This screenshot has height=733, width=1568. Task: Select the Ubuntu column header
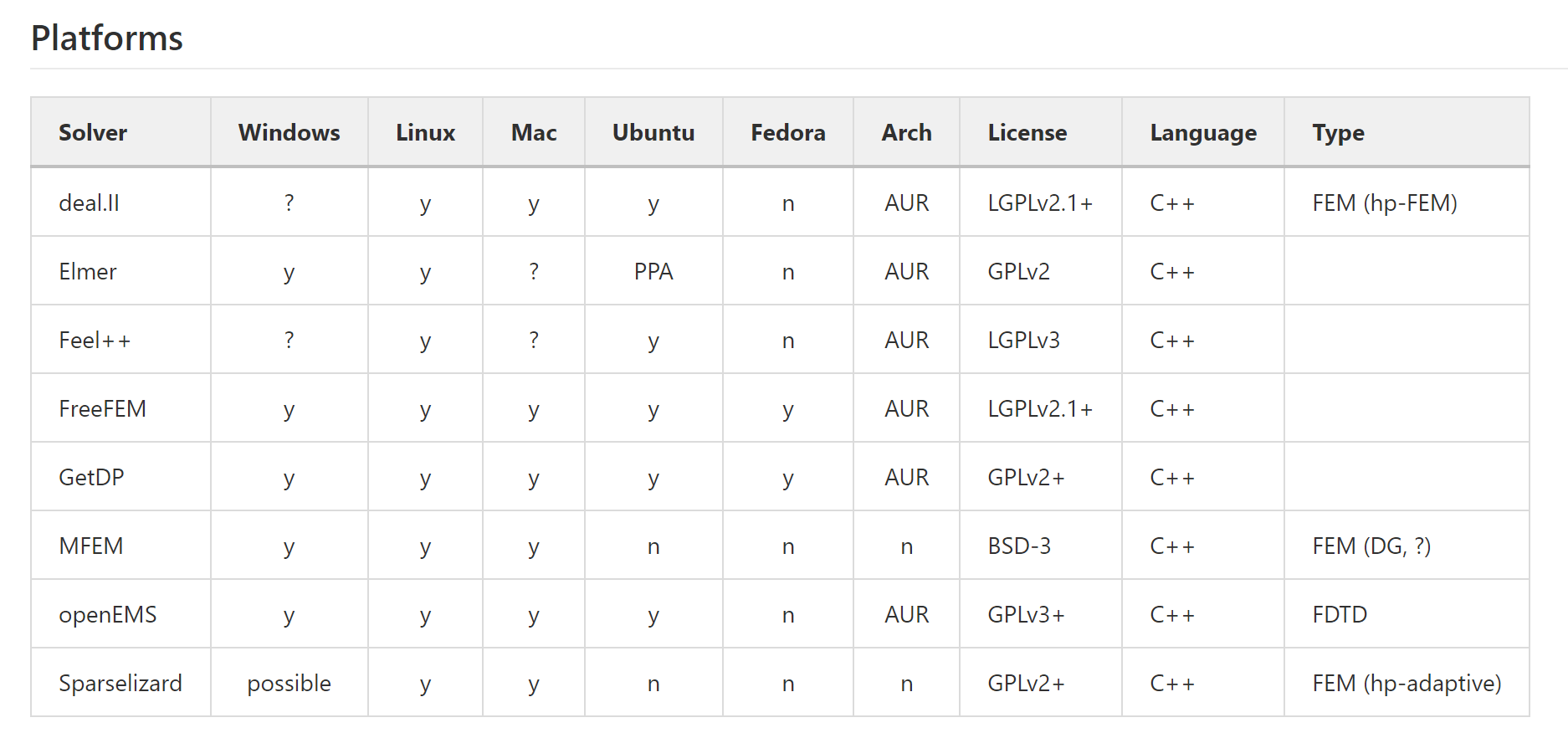click(653, 133)
